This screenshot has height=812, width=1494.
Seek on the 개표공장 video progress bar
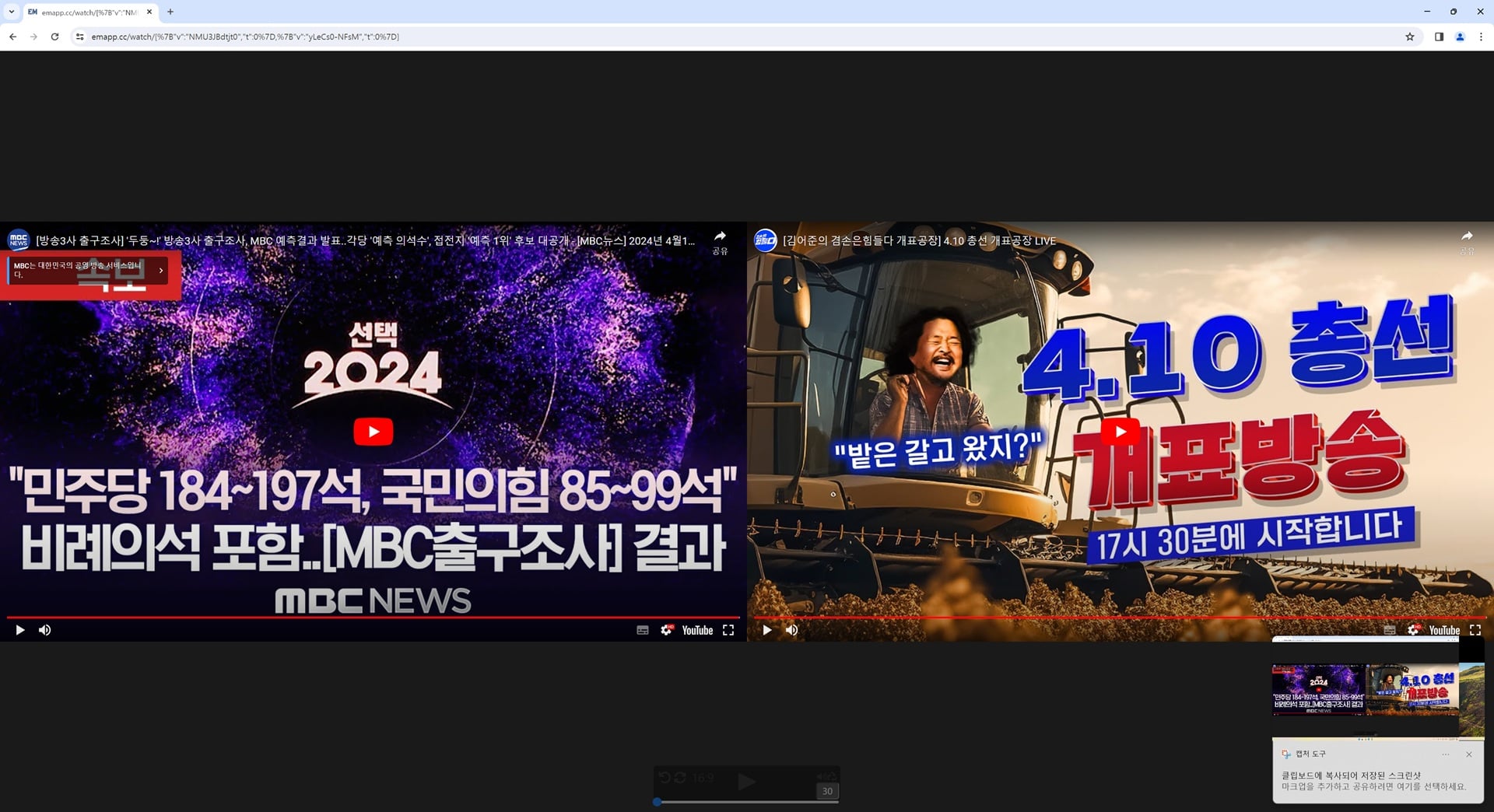click(1120, 618)
